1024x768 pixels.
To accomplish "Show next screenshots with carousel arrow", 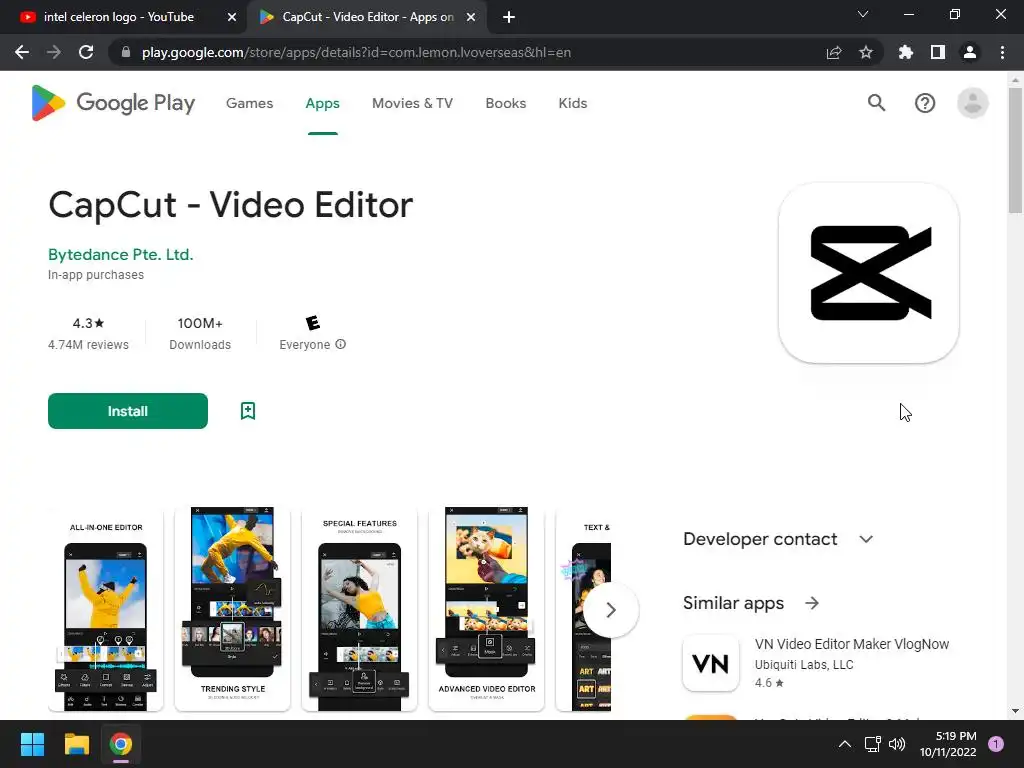I will [611, 610].
